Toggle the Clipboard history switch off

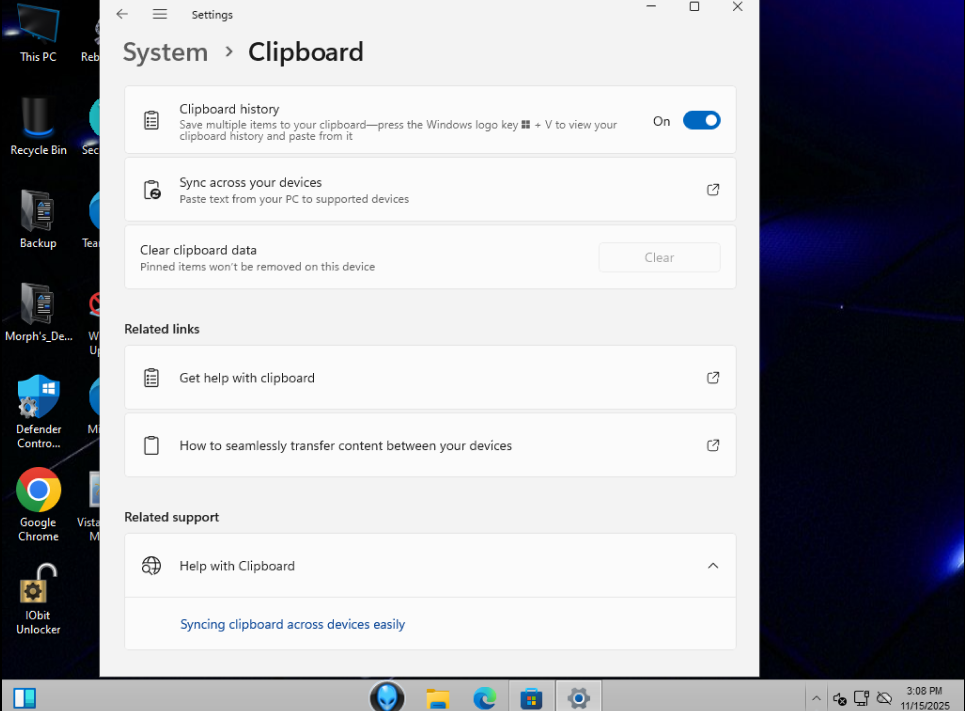[x=701, y=120]
